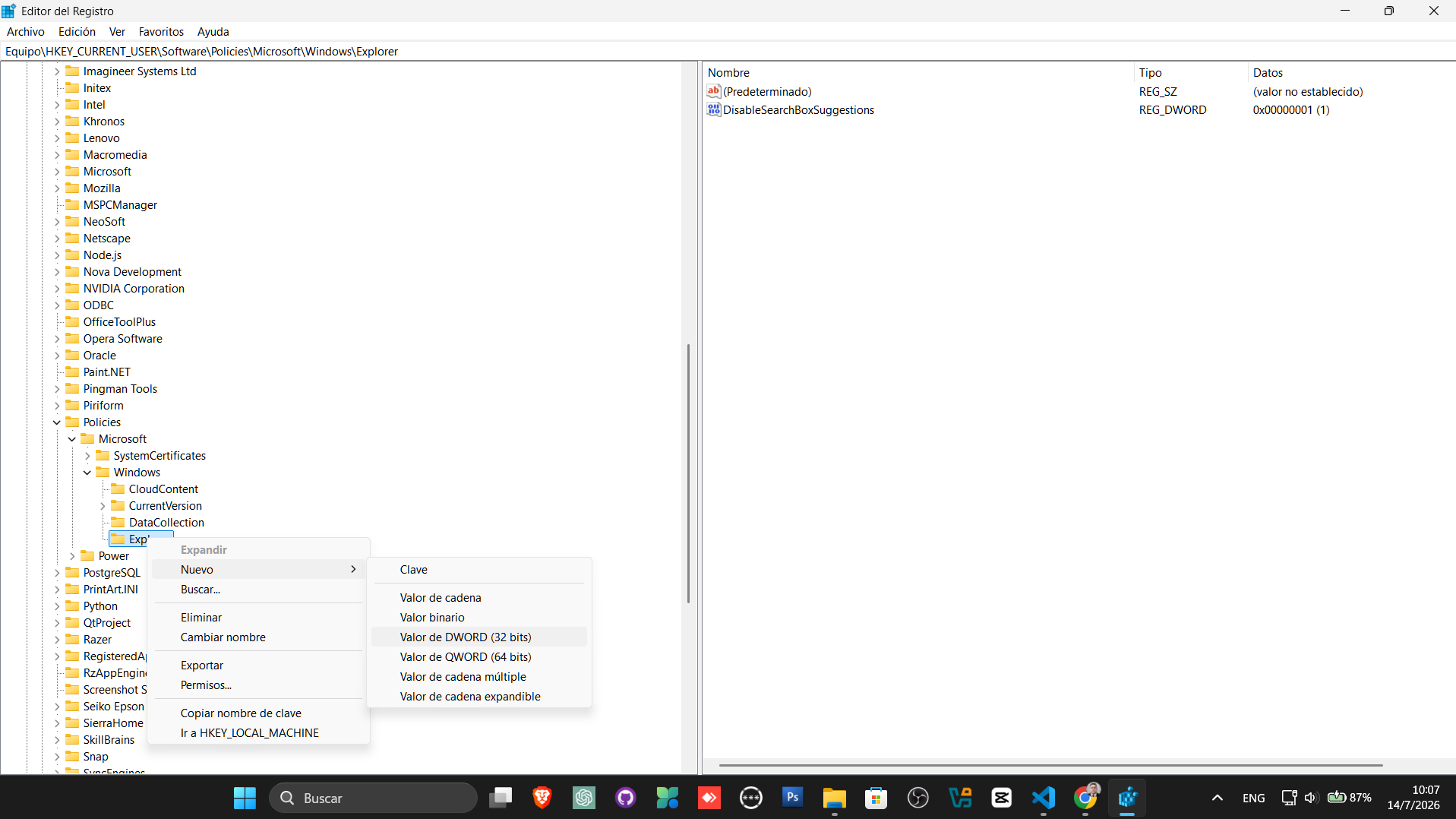Screen dimensions: 1456x819
Task: Select the Pingman Tools key
Action: [x=120, y=388]
